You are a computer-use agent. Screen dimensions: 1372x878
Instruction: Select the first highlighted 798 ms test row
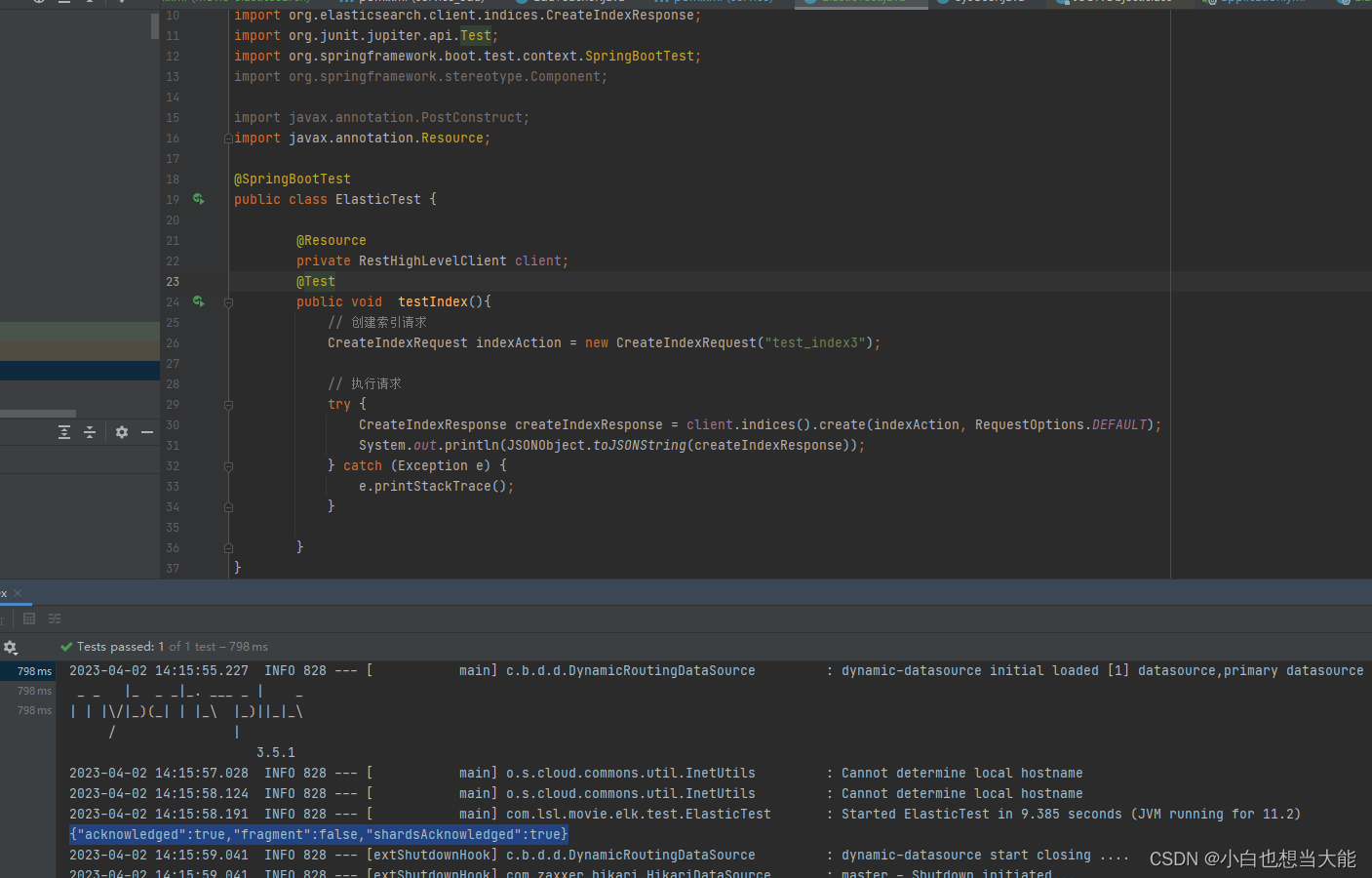pos(28,671)
